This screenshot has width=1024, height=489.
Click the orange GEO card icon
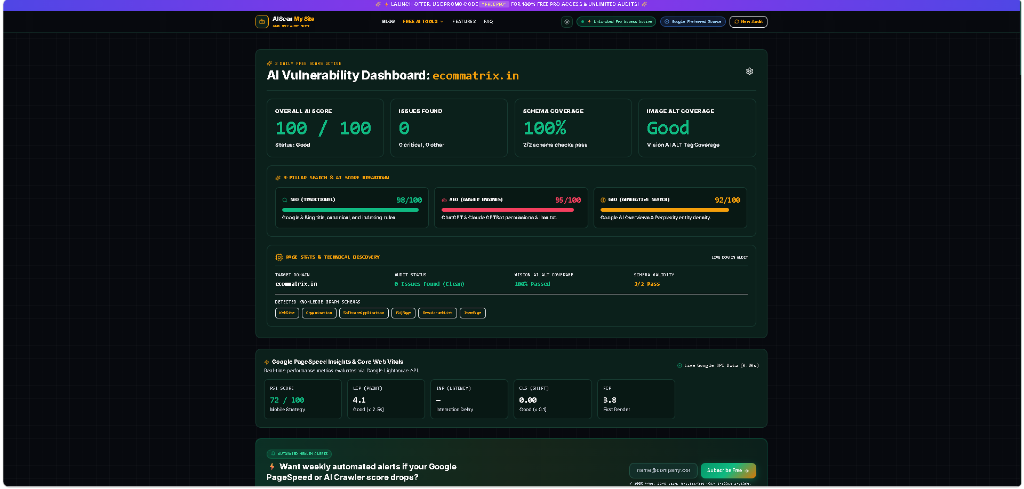click(x=603, y=200)
